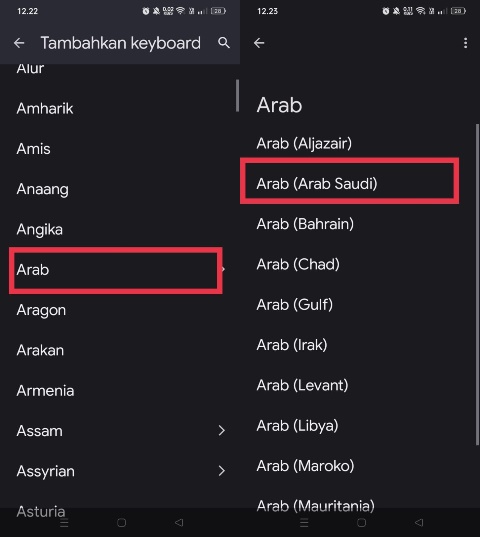Tap the home navigation button on left screen
The height and width of the screenshot is (537, 480).
[122, 523]
